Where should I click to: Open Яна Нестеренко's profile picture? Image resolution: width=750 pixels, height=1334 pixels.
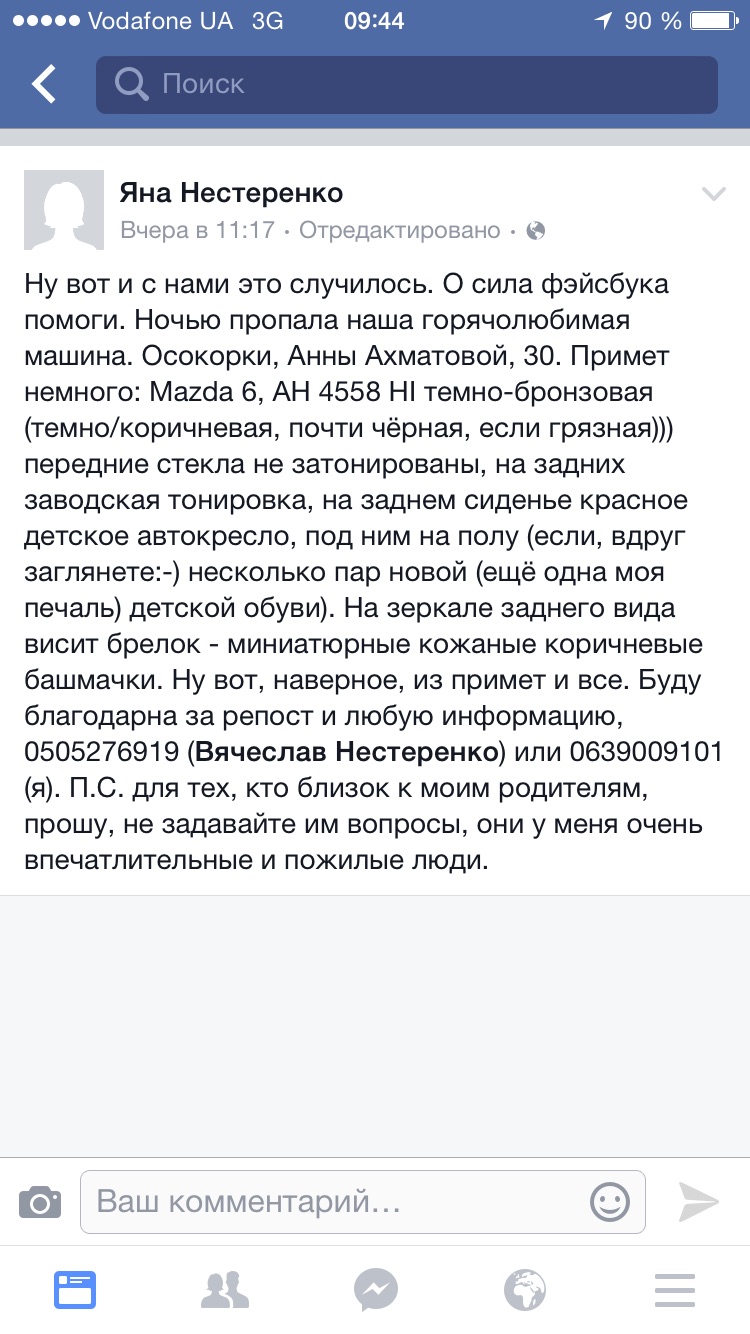tap(64, 210)
